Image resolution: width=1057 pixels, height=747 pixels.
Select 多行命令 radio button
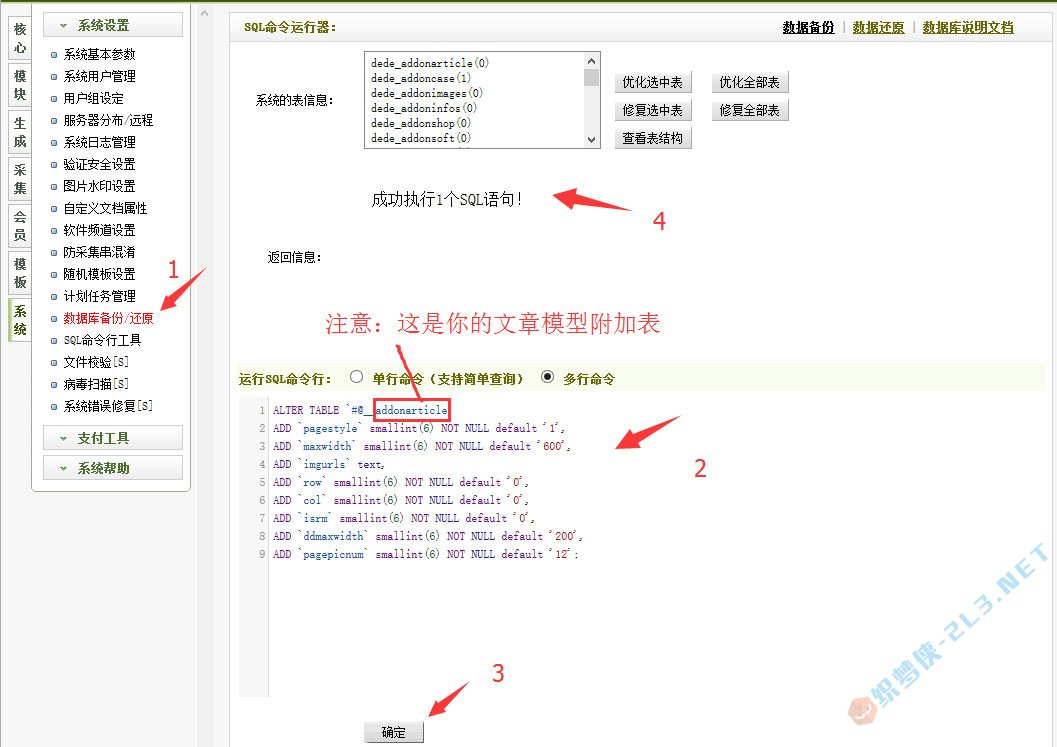point(547,378)
